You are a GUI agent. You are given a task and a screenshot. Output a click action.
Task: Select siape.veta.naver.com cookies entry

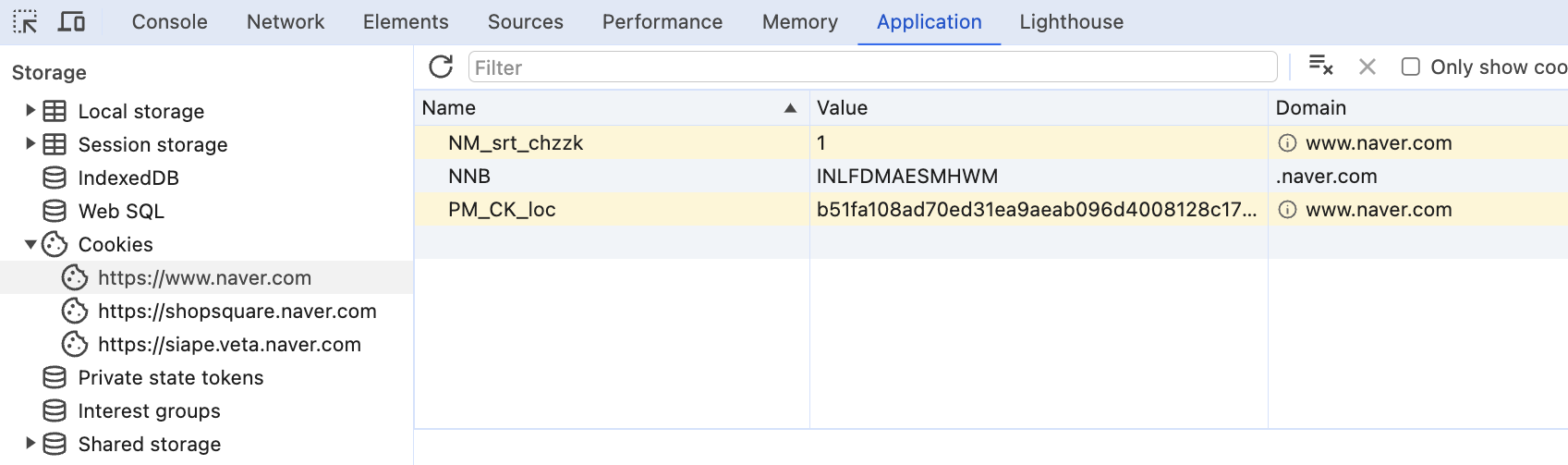coord(229,344)
